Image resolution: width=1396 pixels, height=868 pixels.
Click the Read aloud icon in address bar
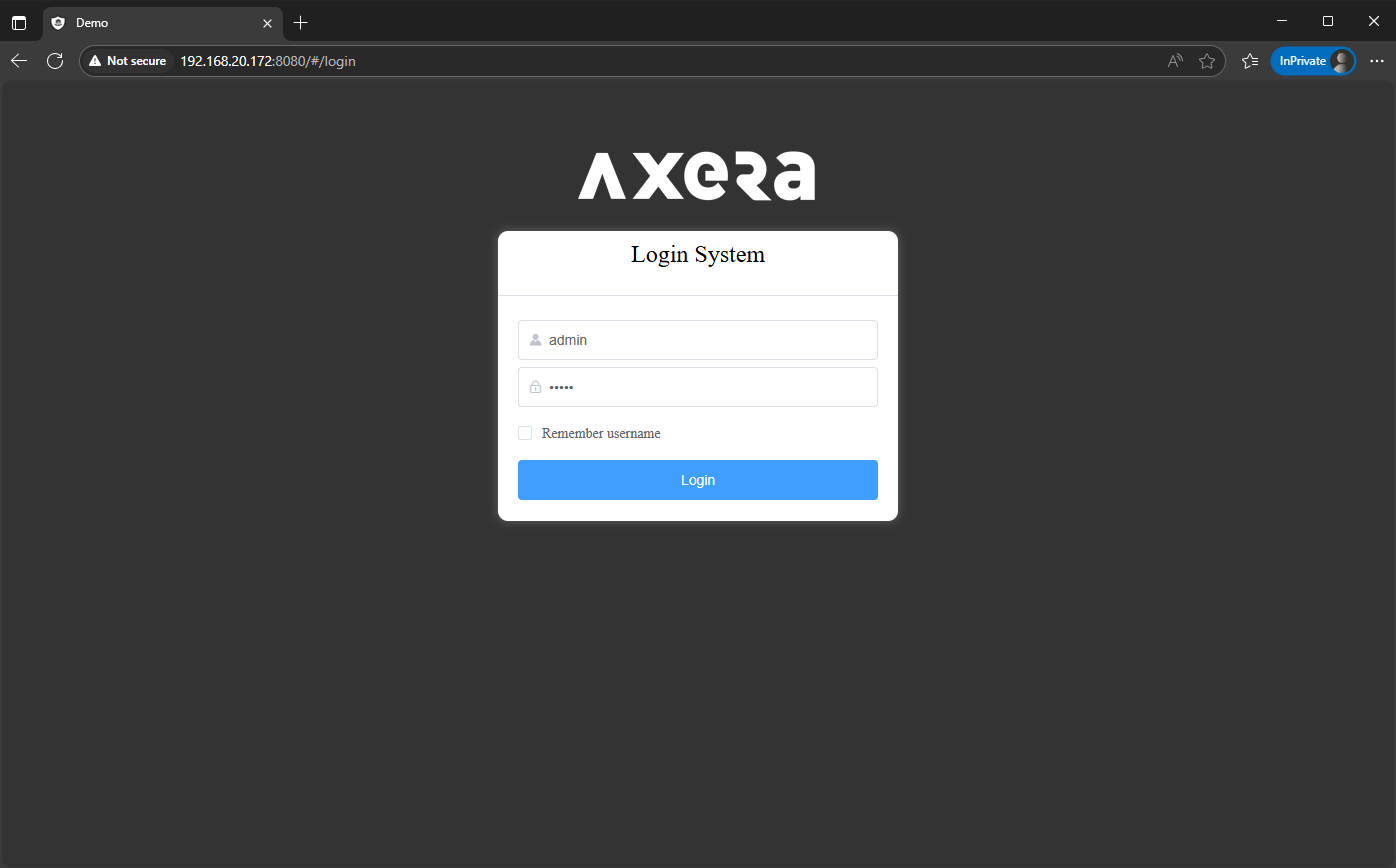click(1175, 61)
